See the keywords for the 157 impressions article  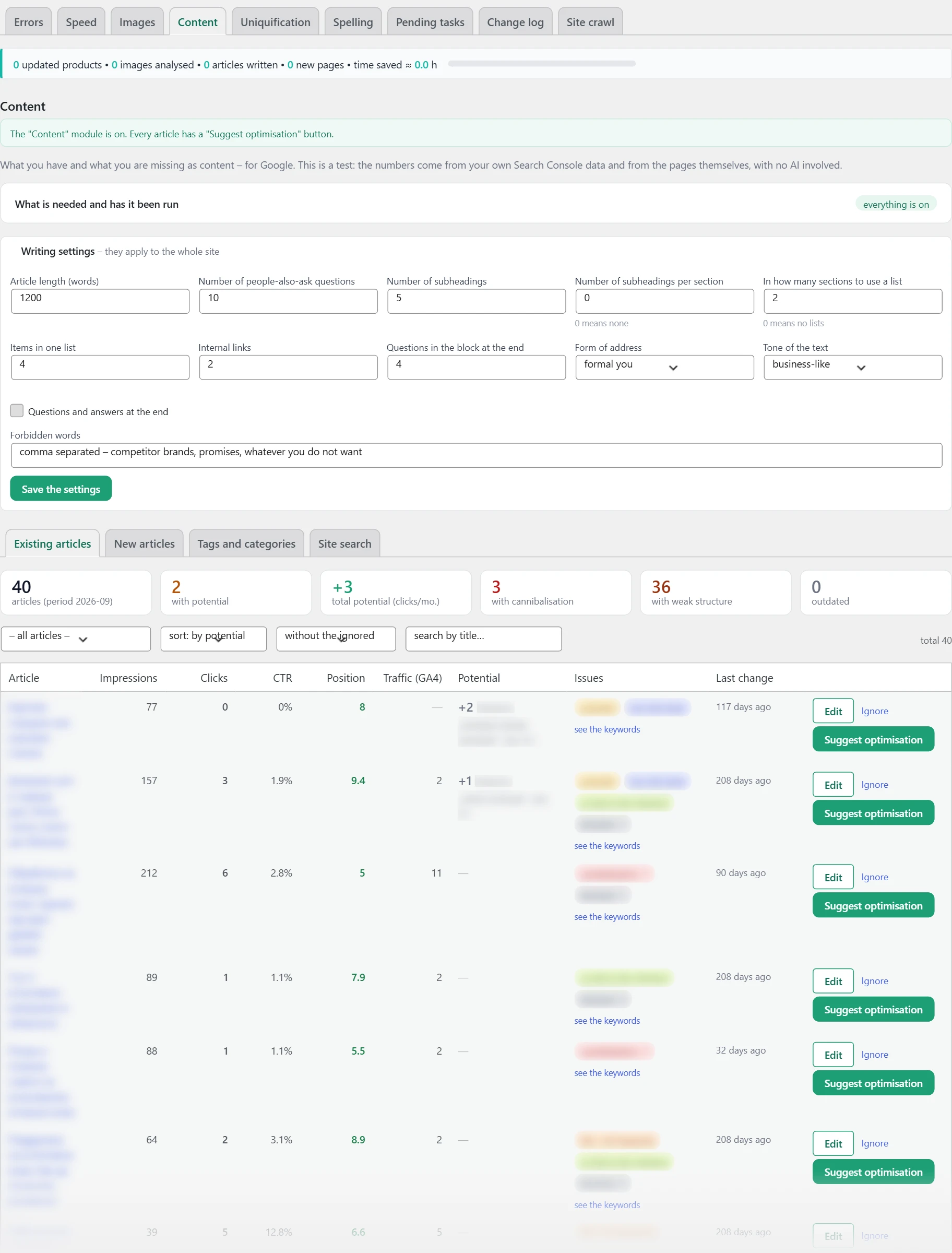coord(607,846)
